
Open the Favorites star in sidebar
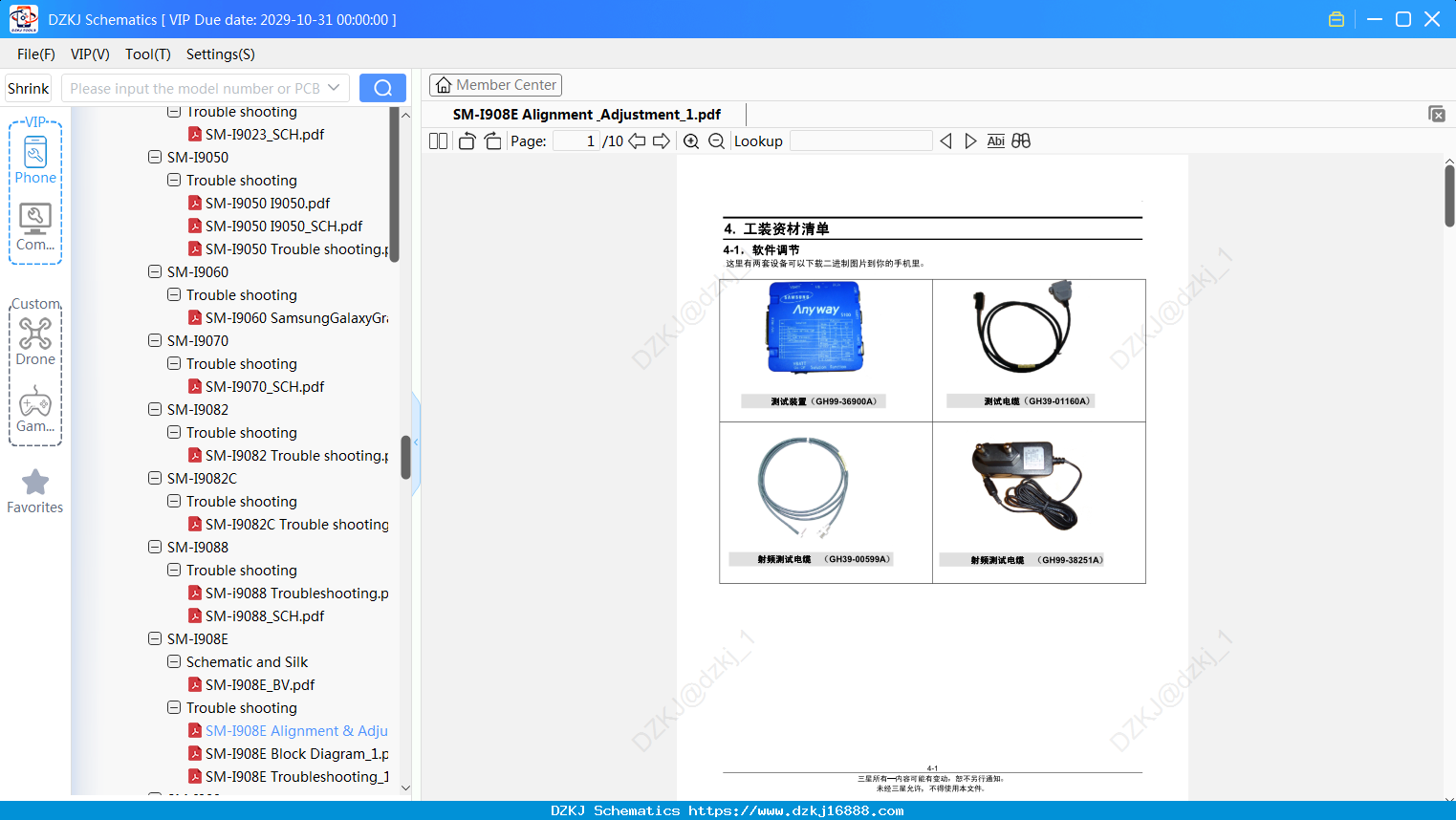(x=35, y=491)
